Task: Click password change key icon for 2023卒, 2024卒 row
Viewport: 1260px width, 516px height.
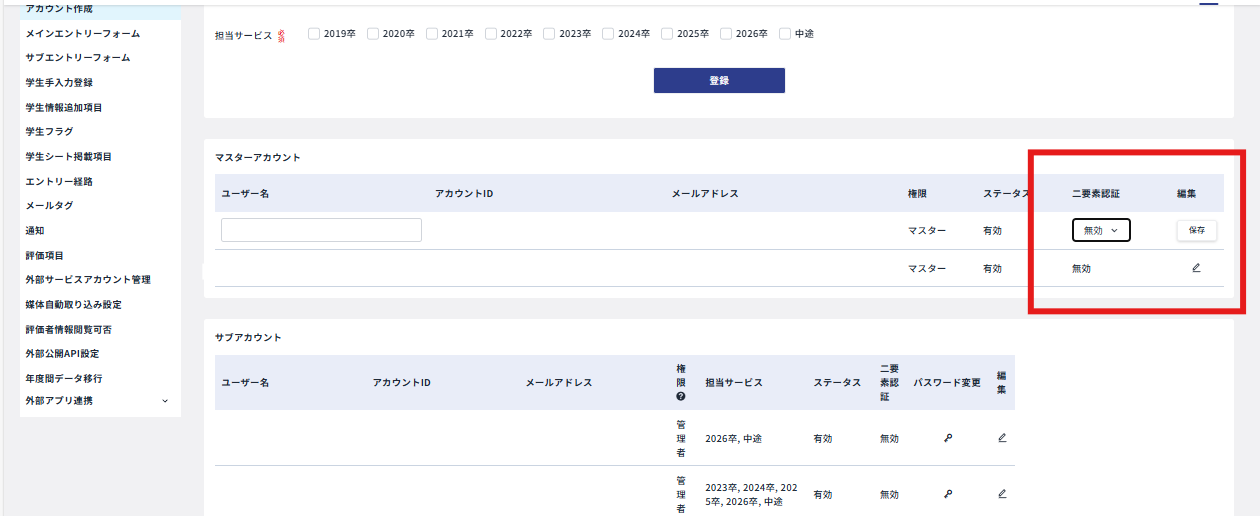Action: tap(948, 494)
